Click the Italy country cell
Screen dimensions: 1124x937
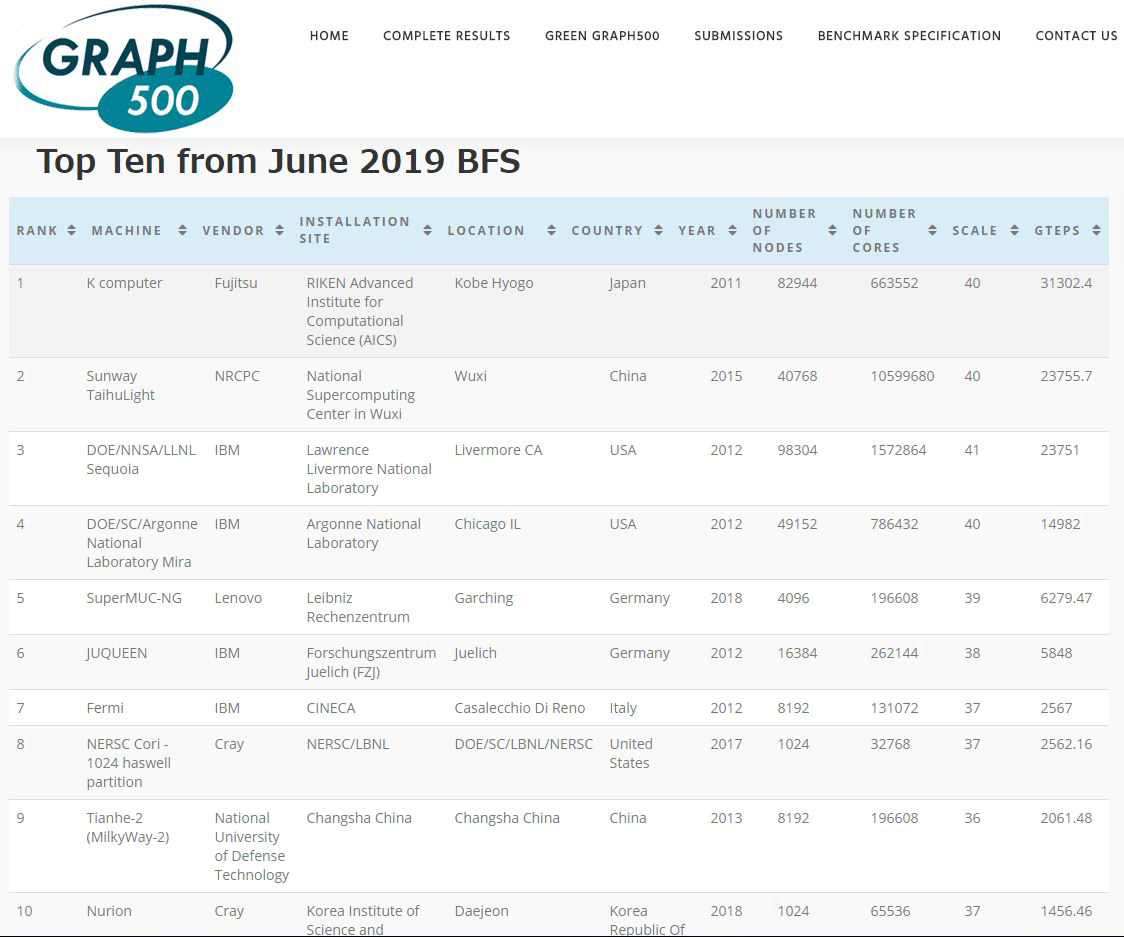tap(623, 708)
